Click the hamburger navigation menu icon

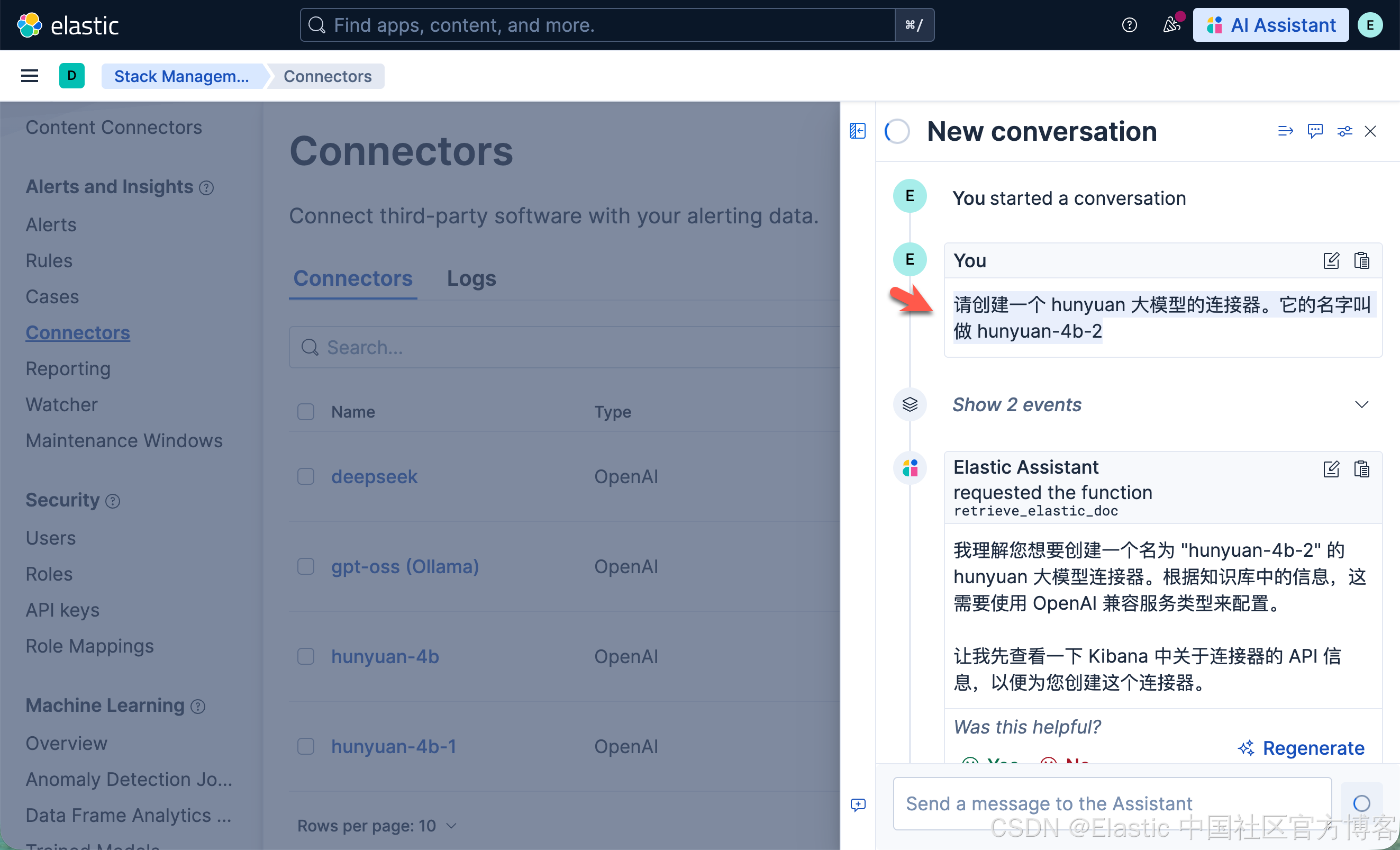pos(30,76)
